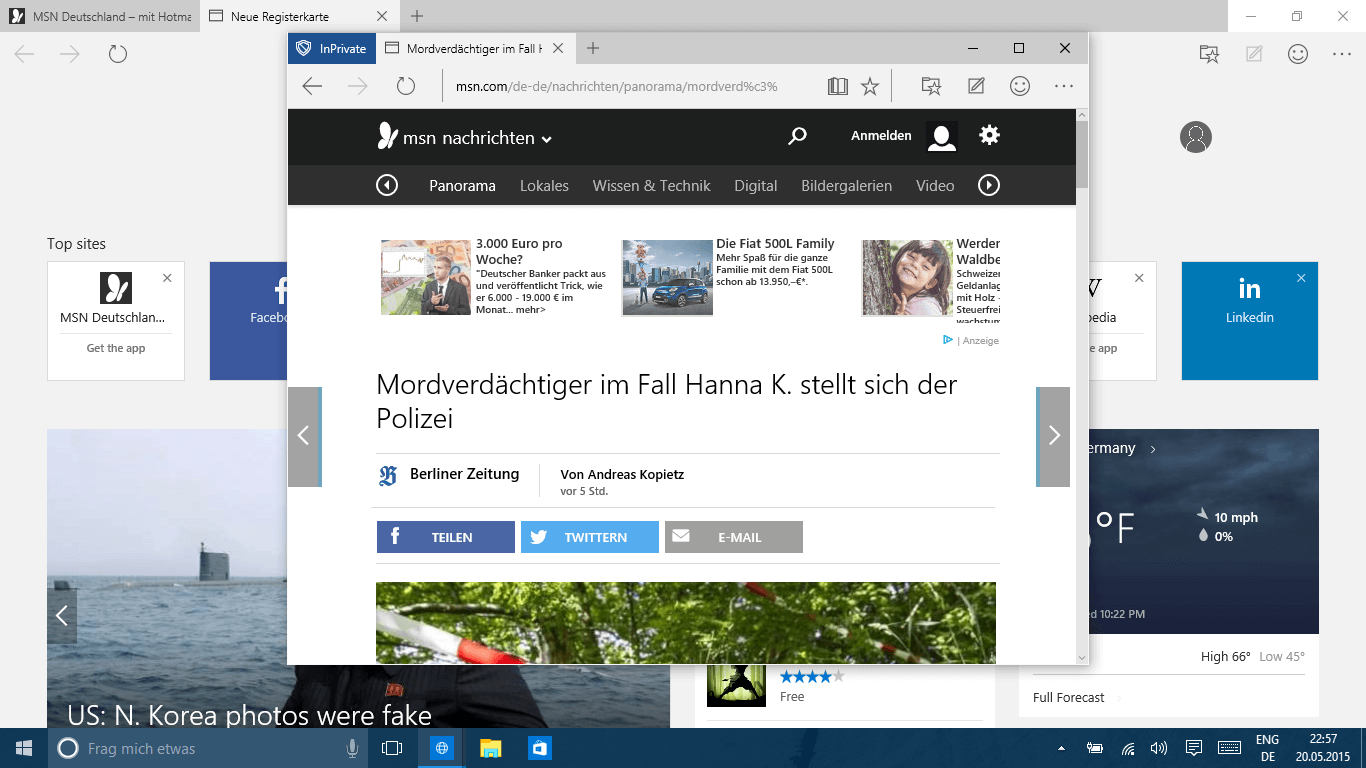Open the Video category
Image resolution: width=1366 pixels, height=768 pixels.
[x=935, y=186]
